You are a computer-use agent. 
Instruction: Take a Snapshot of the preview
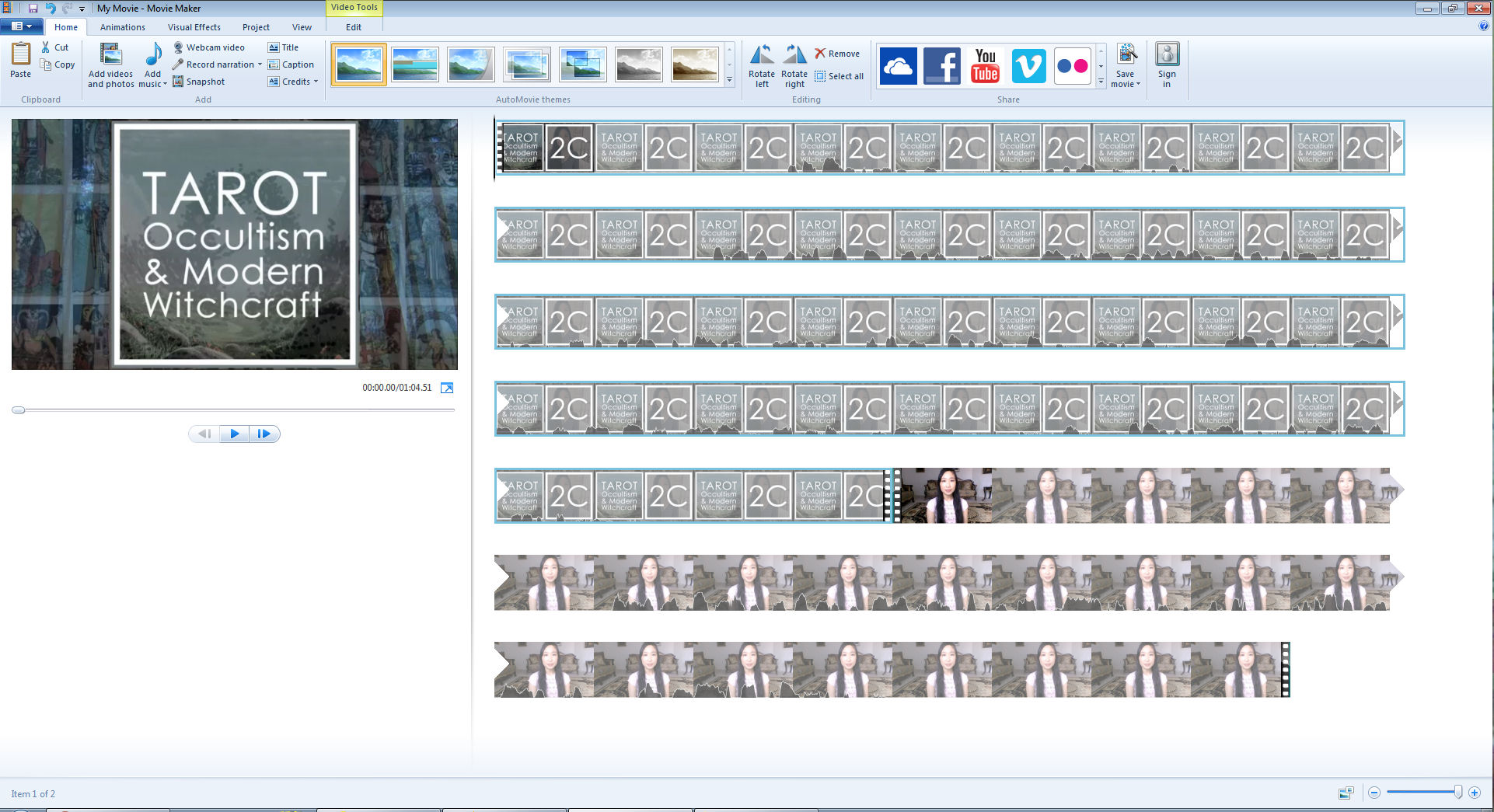pyautogui.click(x=199, y=82)
